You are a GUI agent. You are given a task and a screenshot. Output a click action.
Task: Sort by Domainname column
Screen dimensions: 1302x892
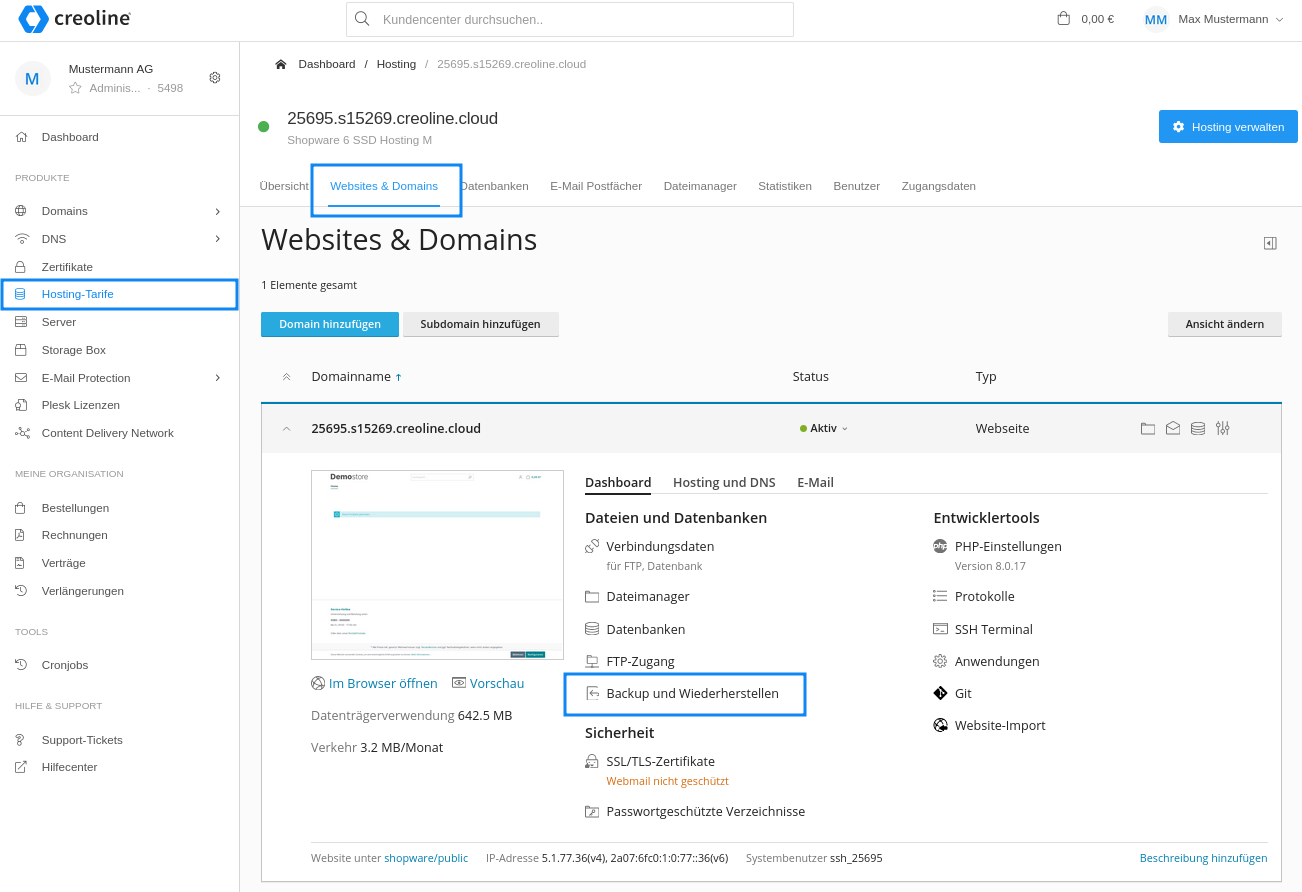(356, 377)
